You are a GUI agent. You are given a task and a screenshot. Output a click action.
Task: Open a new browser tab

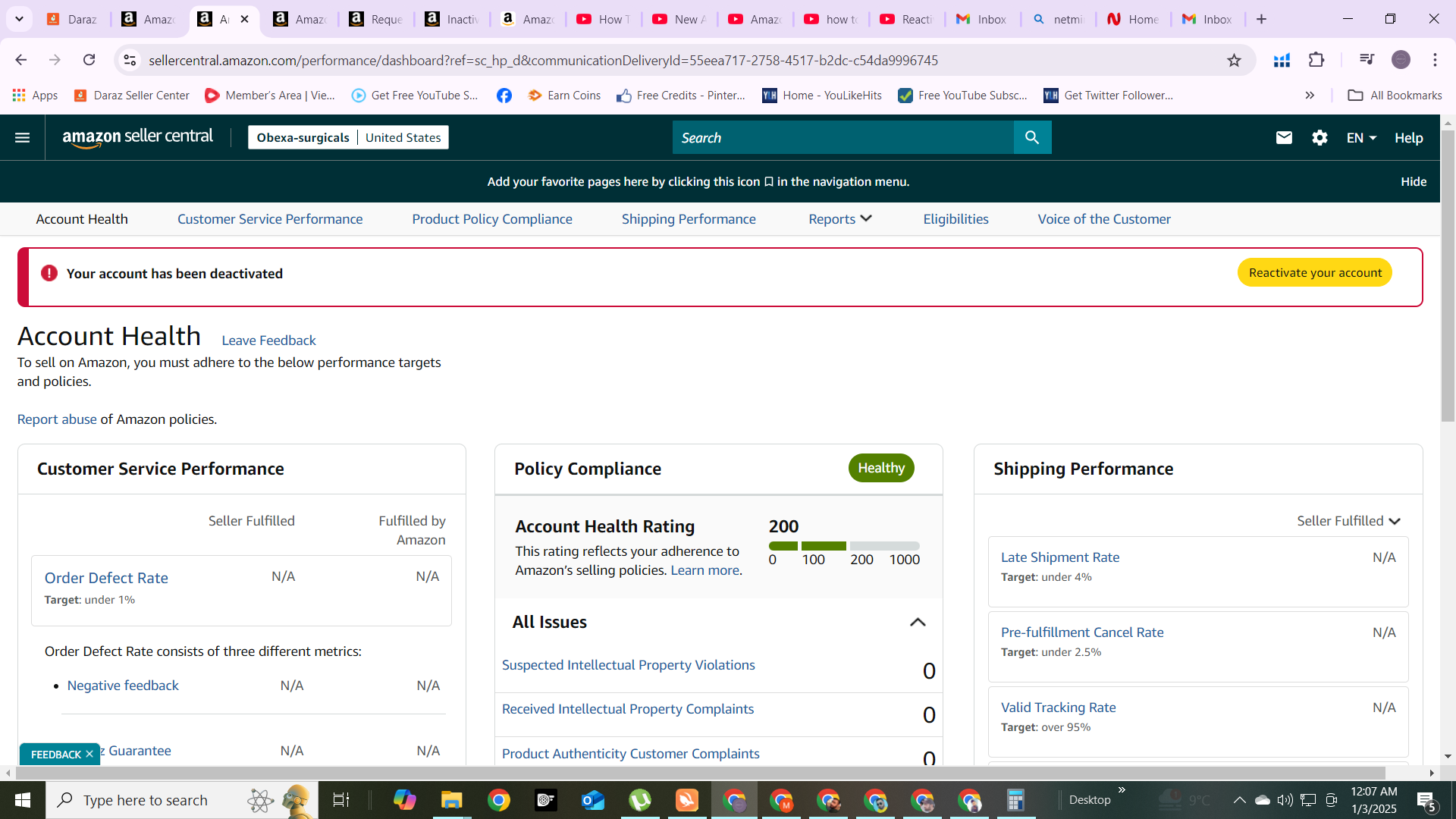(1261, 19)
